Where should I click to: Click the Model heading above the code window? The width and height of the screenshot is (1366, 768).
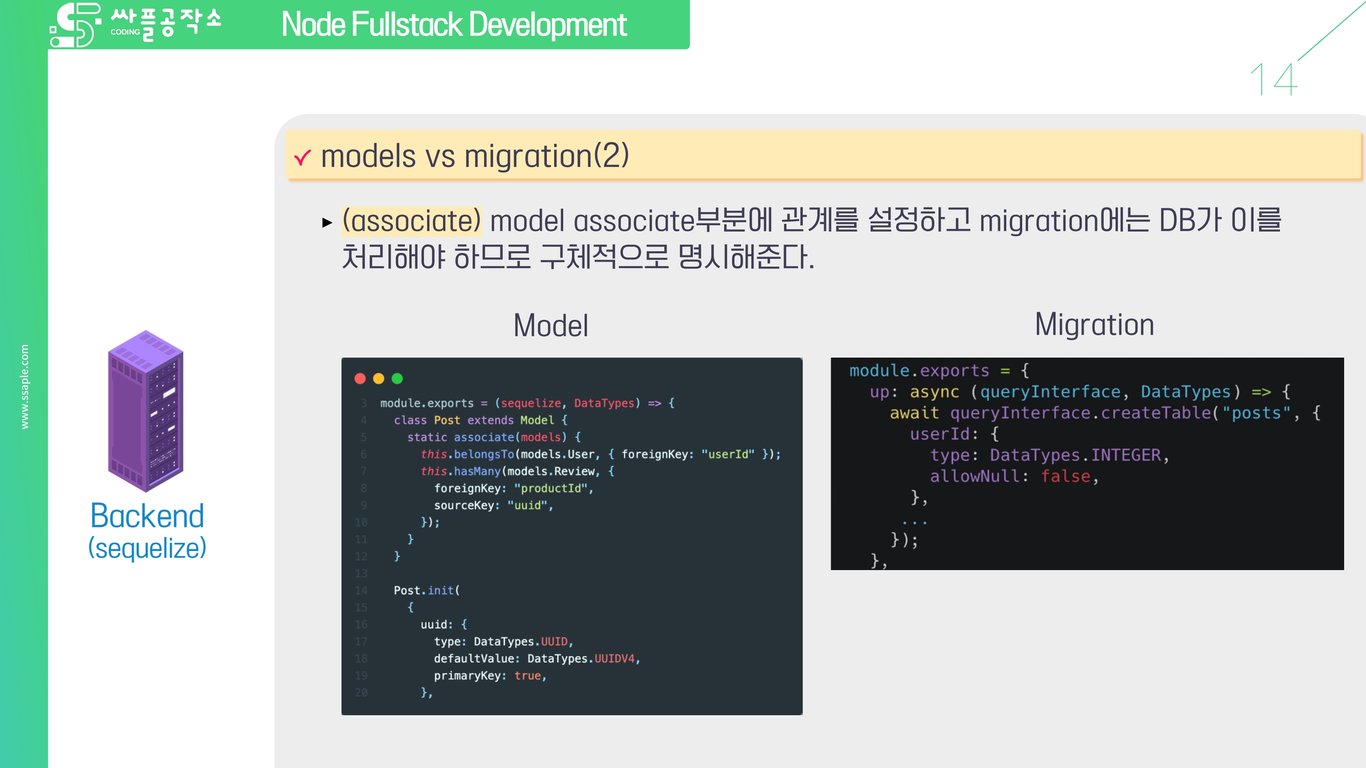550,325
